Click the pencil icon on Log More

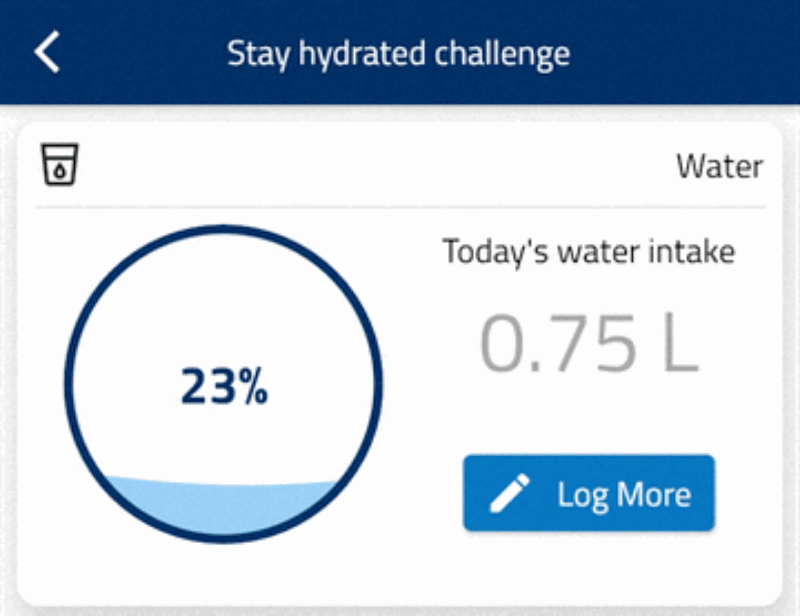[509, 493]
